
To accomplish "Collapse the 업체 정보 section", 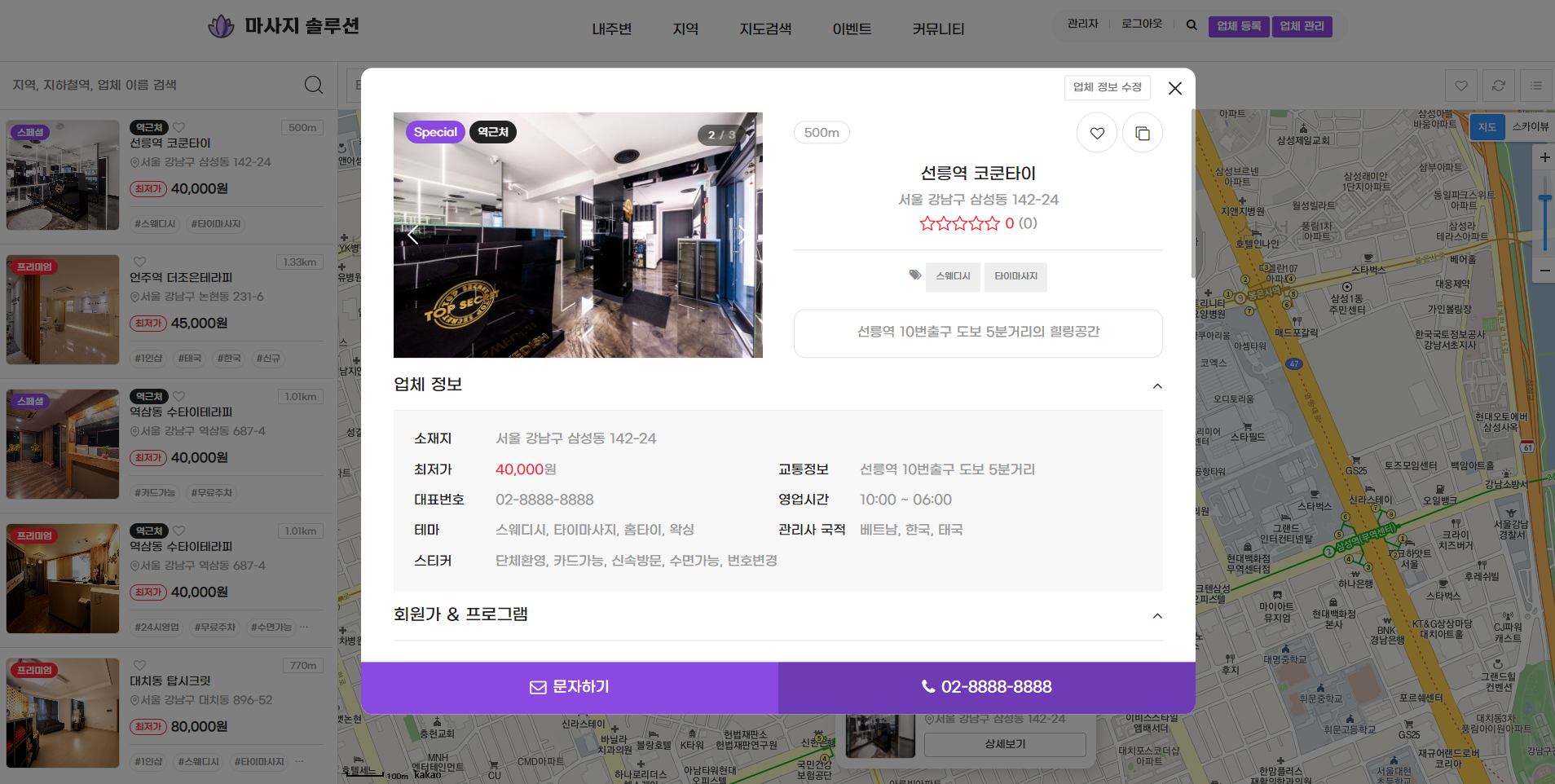I will tap(1157, 385).
